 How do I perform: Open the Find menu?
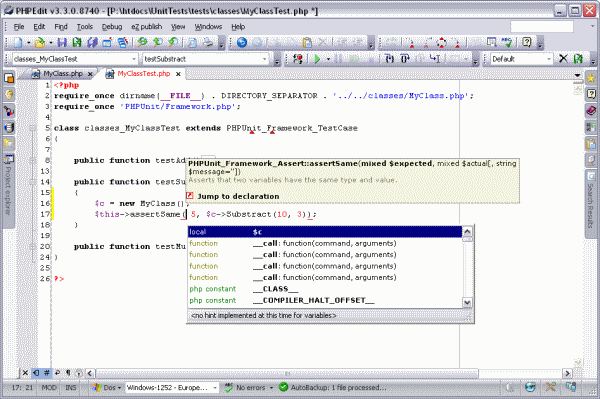(60, 27)
